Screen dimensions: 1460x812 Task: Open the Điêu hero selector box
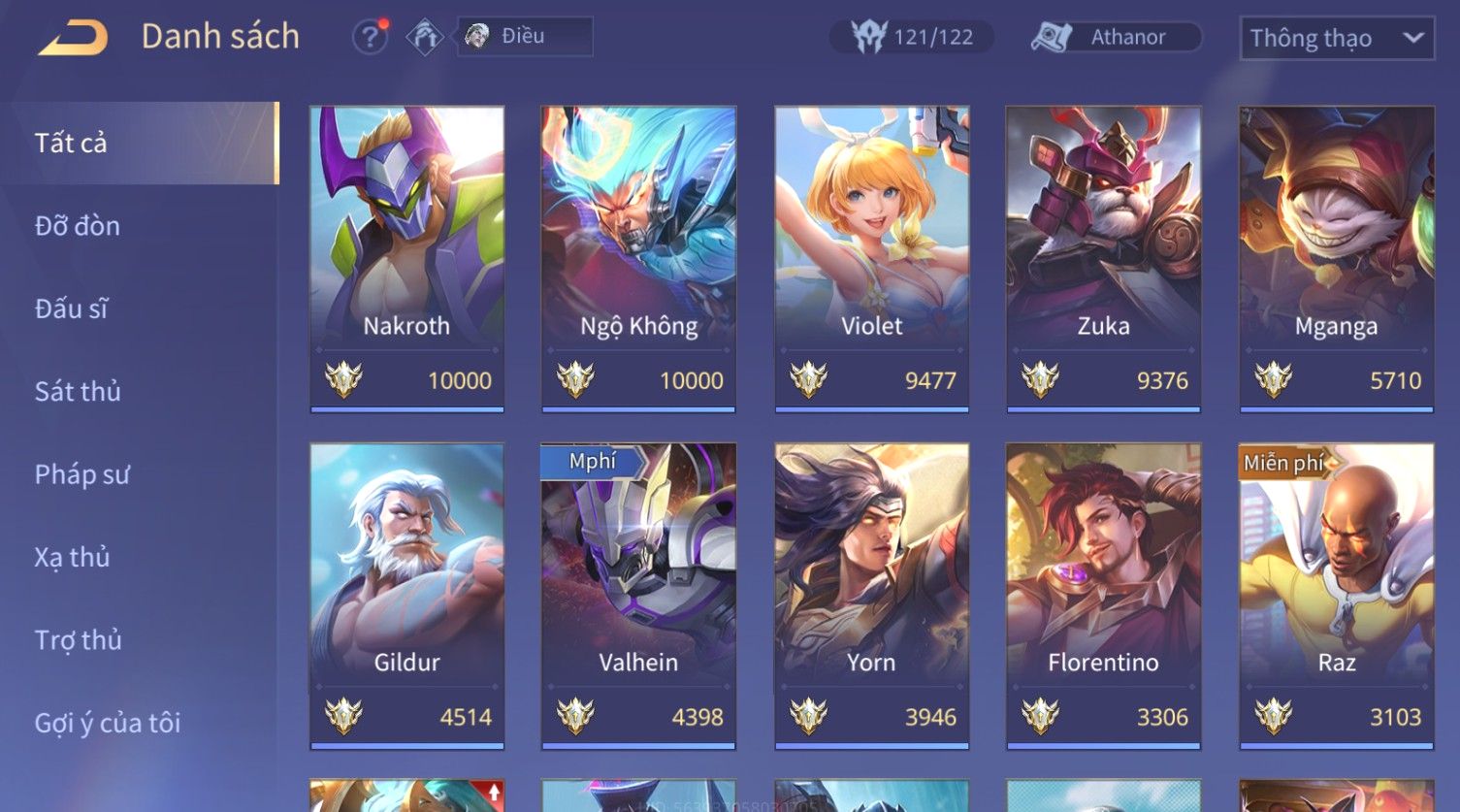tap(525, 37)
